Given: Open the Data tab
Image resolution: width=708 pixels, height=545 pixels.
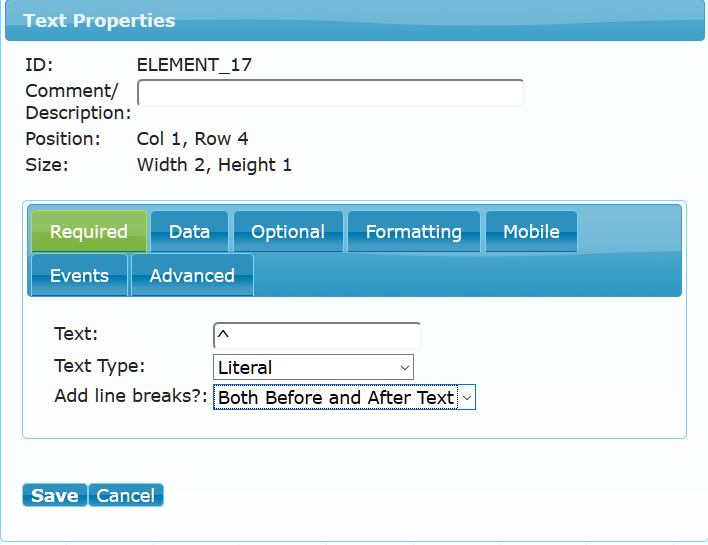Looking at the screenshot, I should (x=189, y=231).
